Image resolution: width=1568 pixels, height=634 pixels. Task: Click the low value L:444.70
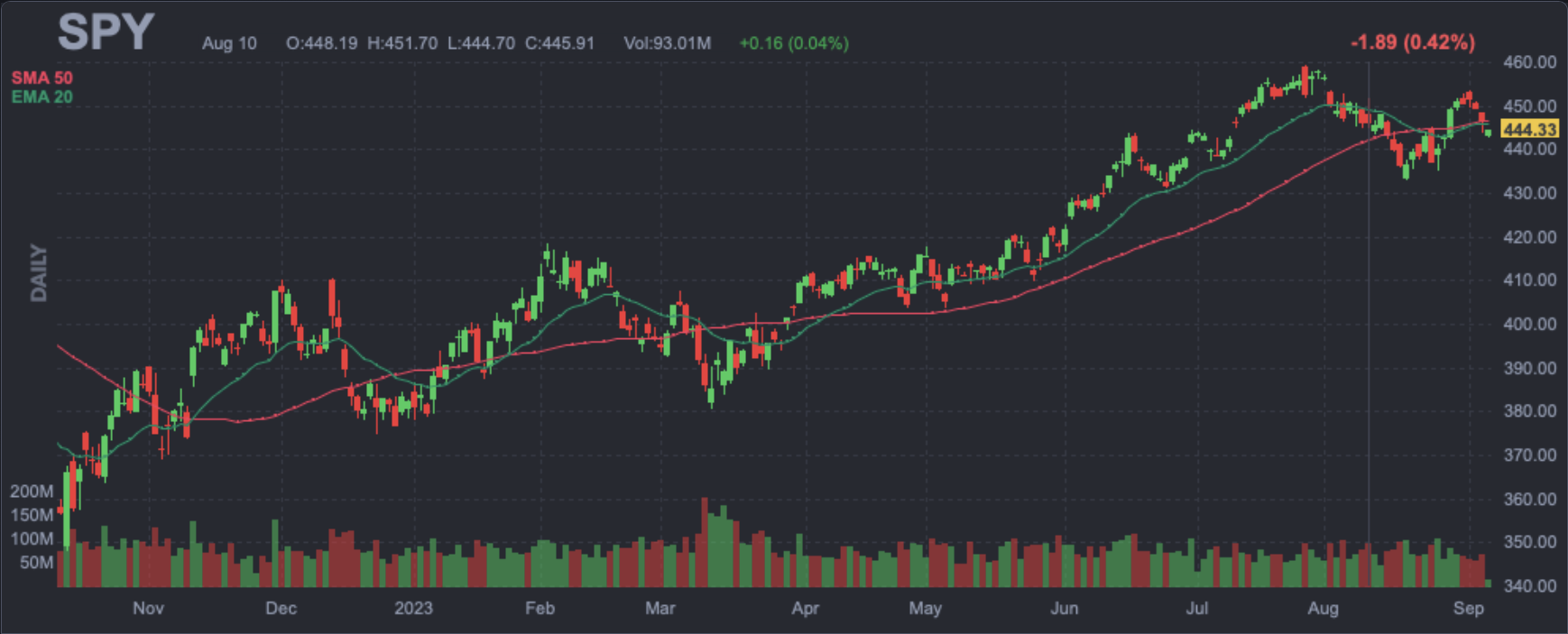click(x=481, y=43)
